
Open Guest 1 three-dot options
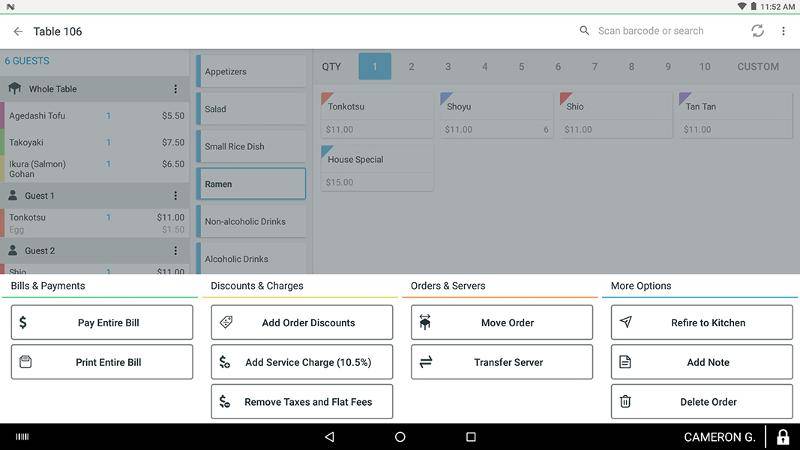(x=176, y=195)
